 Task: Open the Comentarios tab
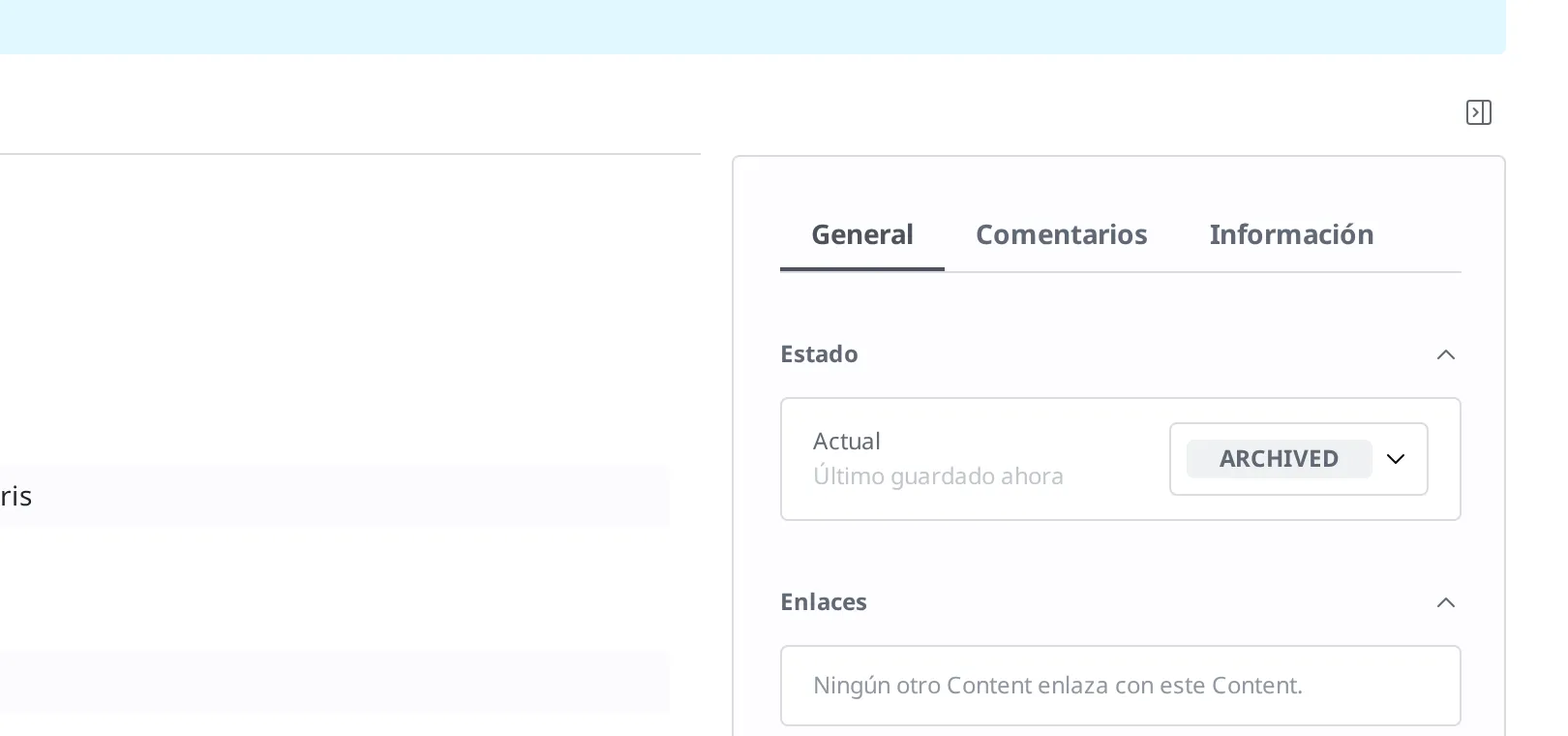click(1061, 234)
